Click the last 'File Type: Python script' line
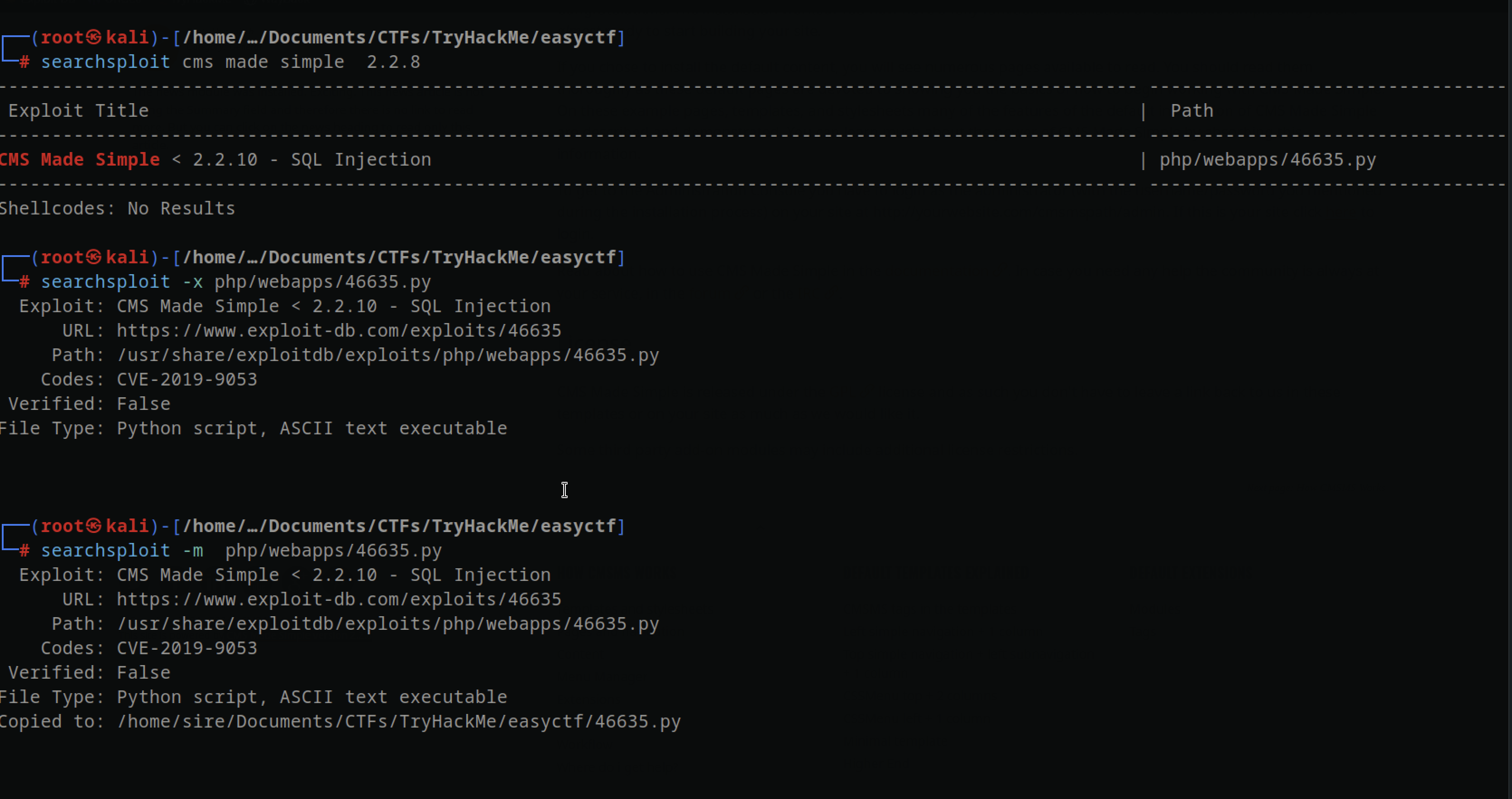1512x799 pixels. tap(253, 698)
